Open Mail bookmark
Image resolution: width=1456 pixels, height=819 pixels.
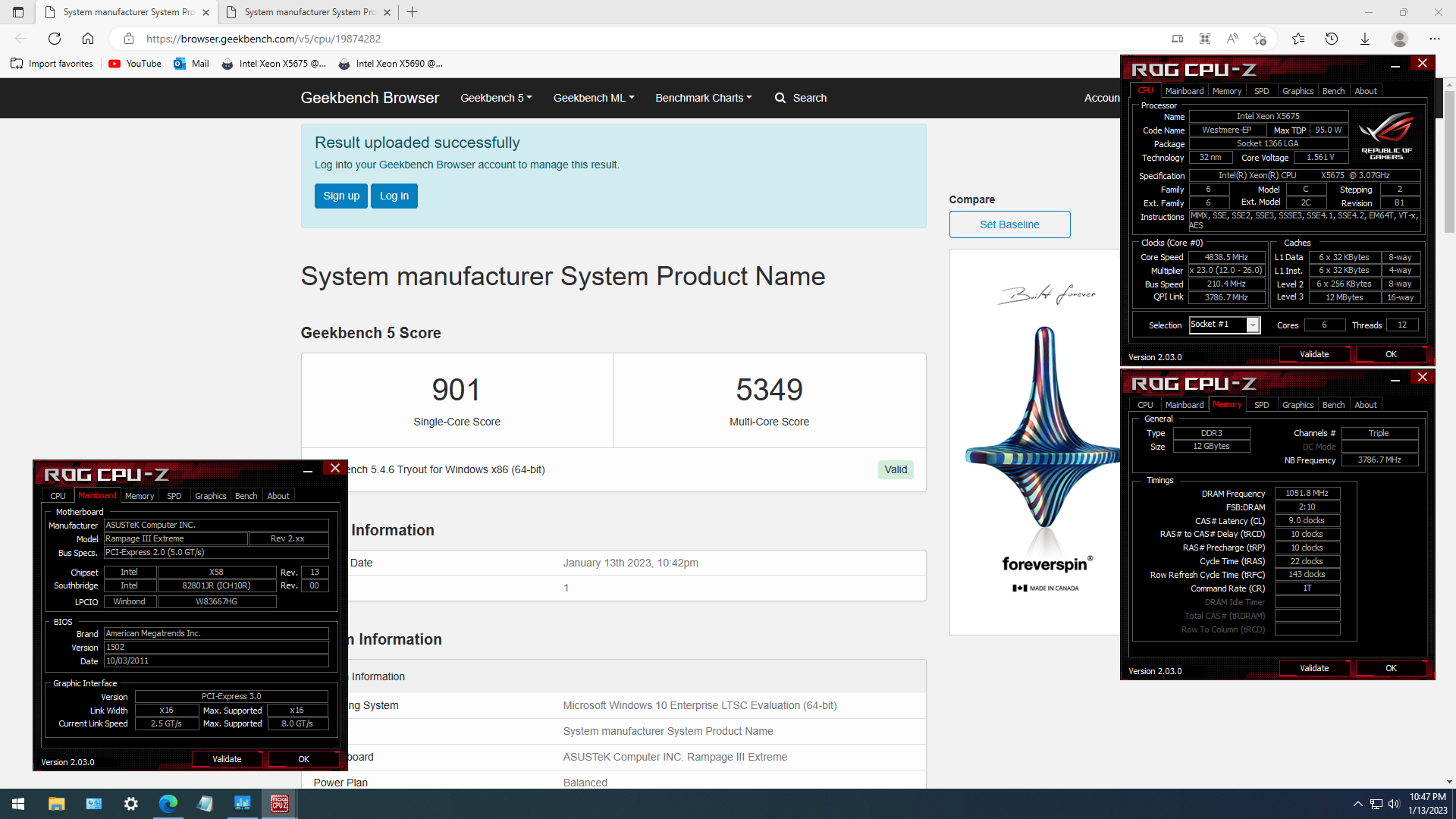[191, 64]
